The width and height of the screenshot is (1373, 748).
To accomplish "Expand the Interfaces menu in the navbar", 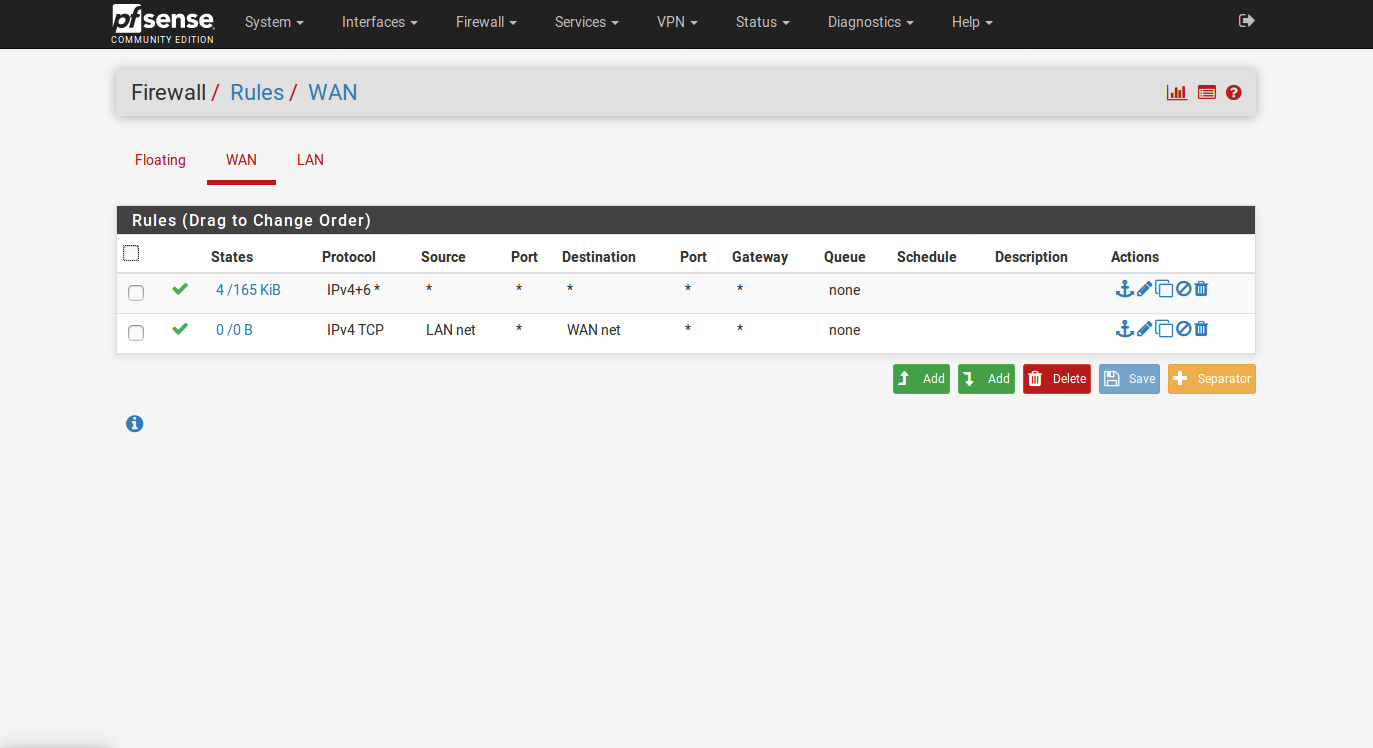I will click(x=379, y=22).
